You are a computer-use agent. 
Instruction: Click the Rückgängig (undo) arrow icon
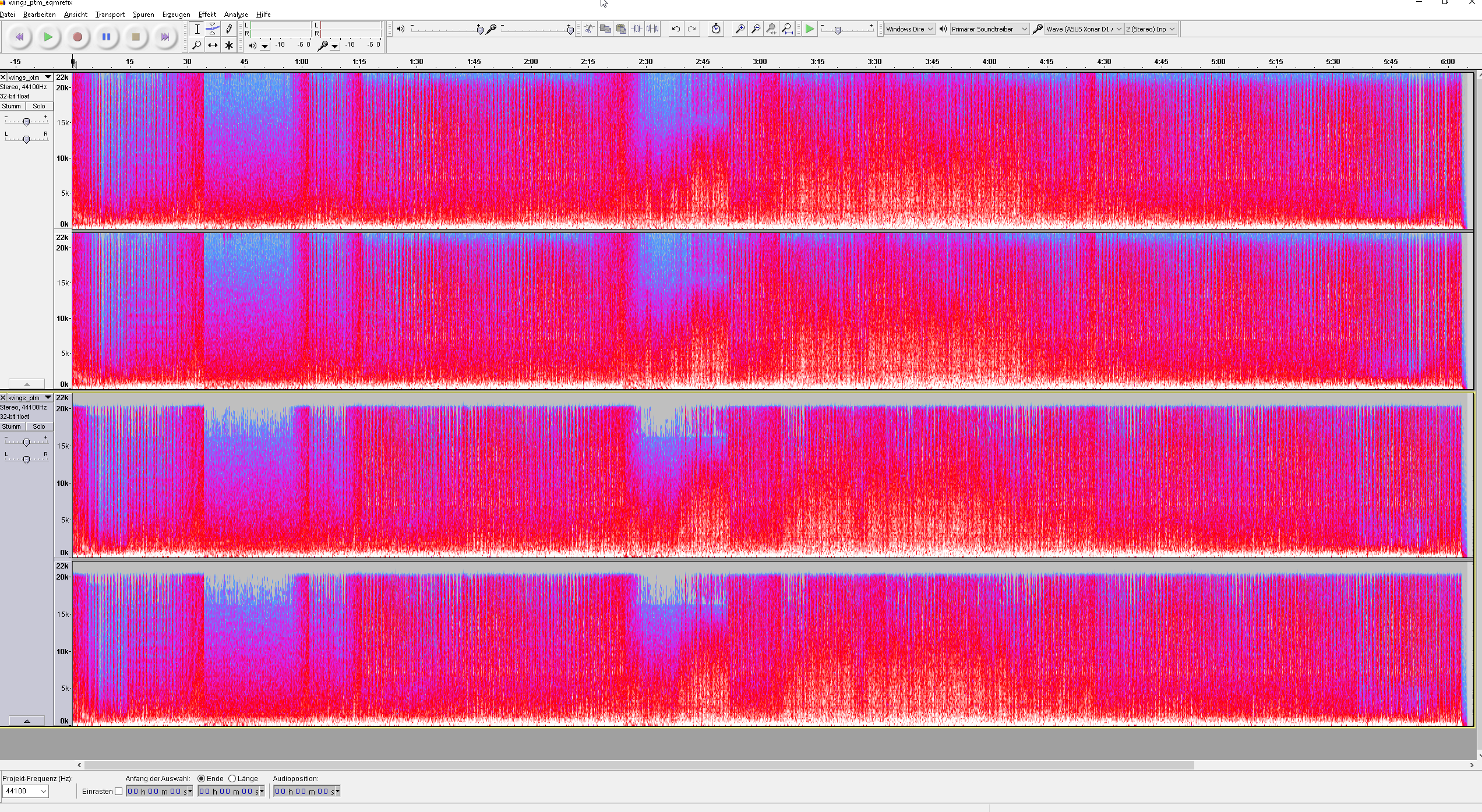675,29
